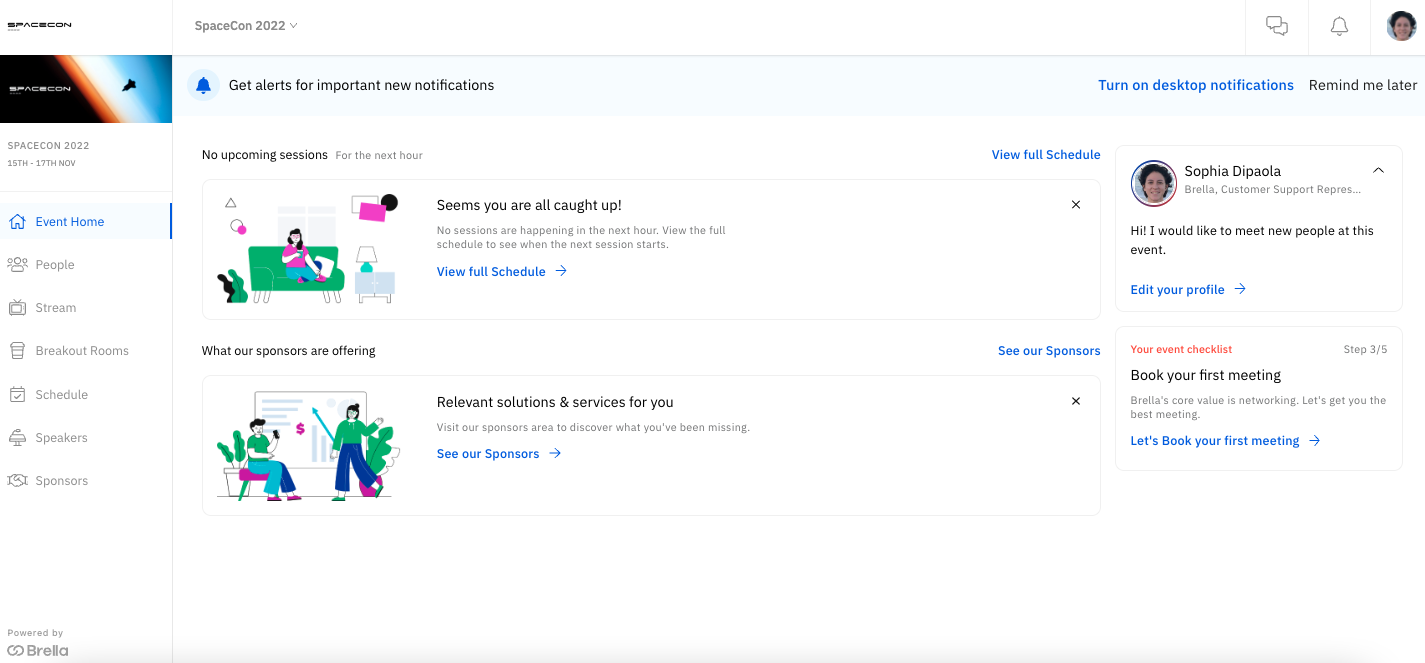
Task: Click arrow next to View full Schedule
Action: click(x=561, y=271)
